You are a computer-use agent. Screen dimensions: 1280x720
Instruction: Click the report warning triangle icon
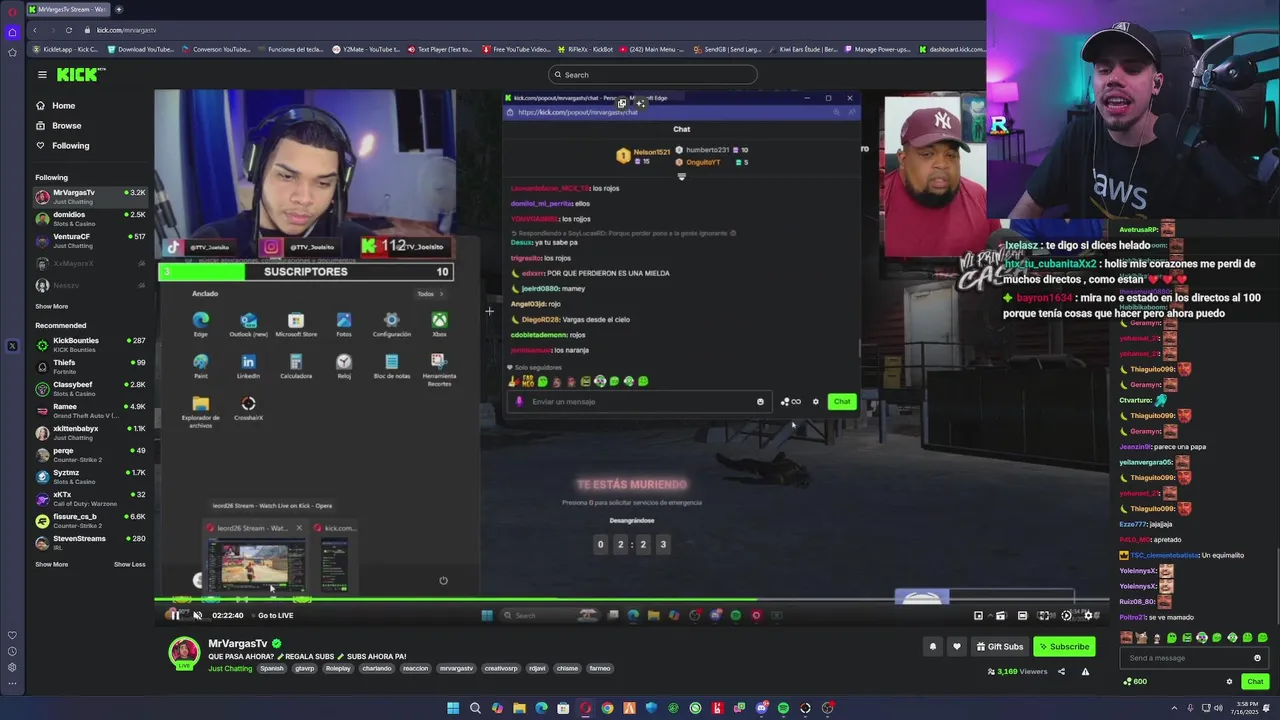(x=1085, y=672)
